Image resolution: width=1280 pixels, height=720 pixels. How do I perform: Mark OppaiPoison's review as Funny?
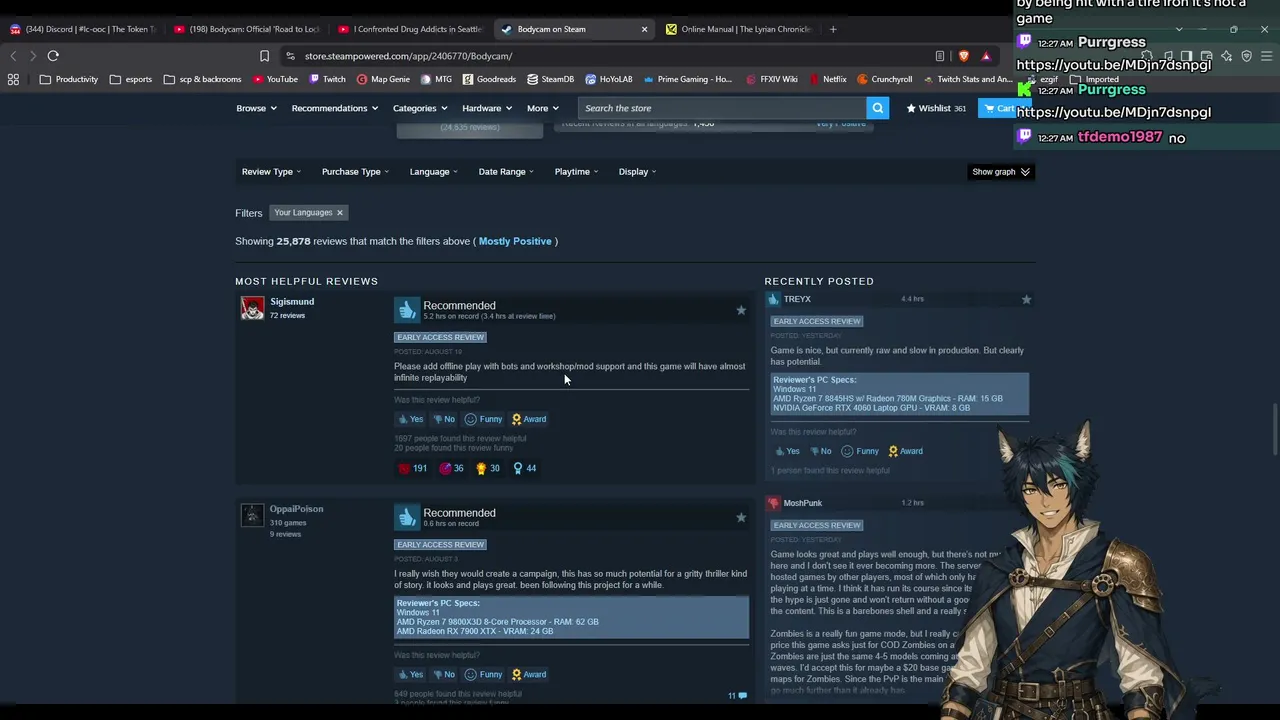483,674
